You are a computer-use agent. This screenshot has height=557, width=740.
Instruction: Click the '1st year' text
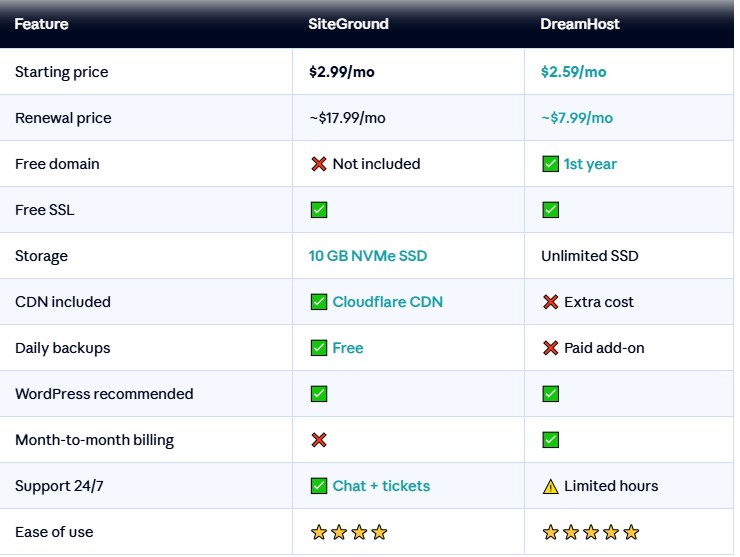tap(590, 164)
